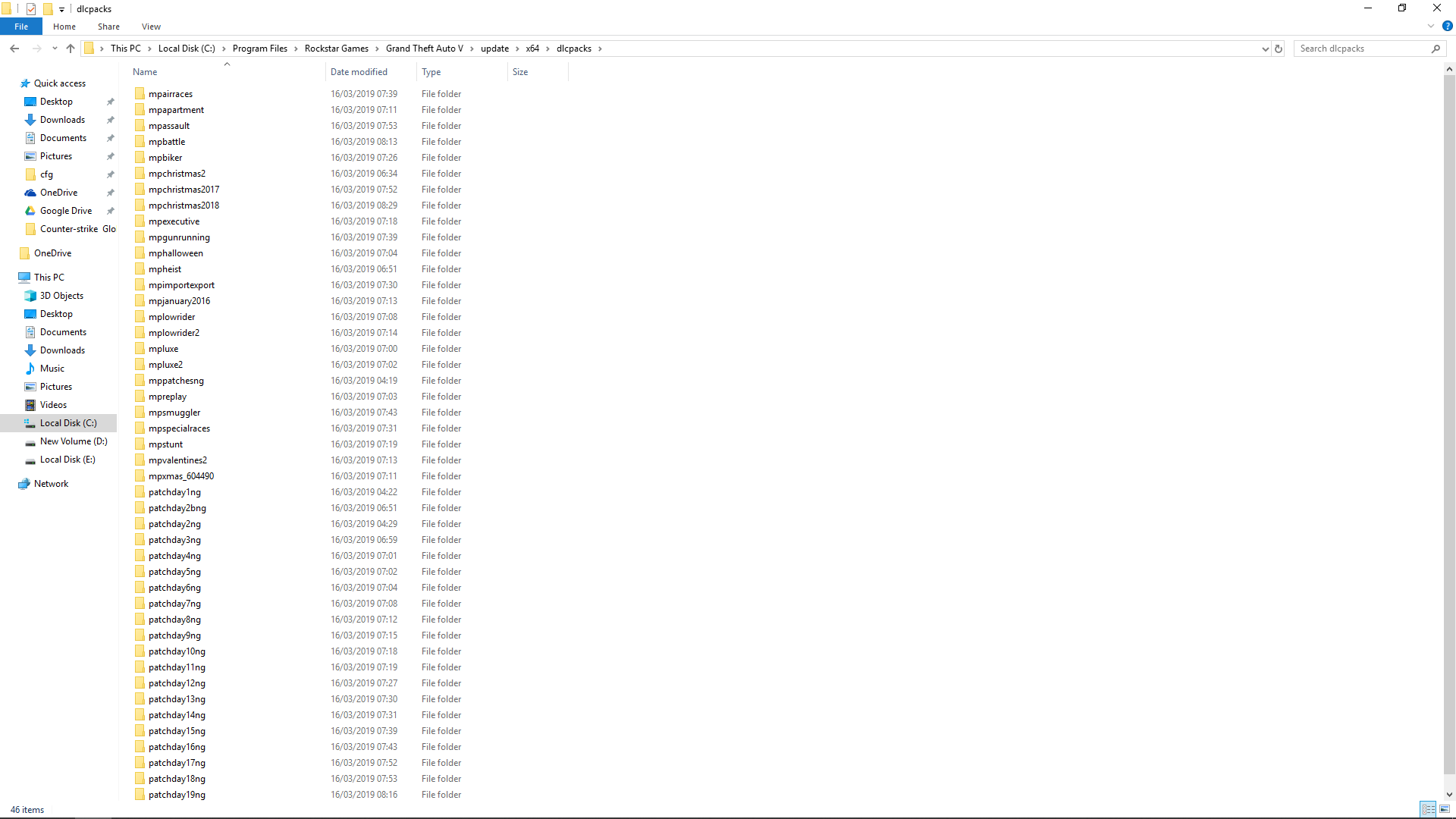
Task: Open the File menu tab
Action: click(21, 27)
